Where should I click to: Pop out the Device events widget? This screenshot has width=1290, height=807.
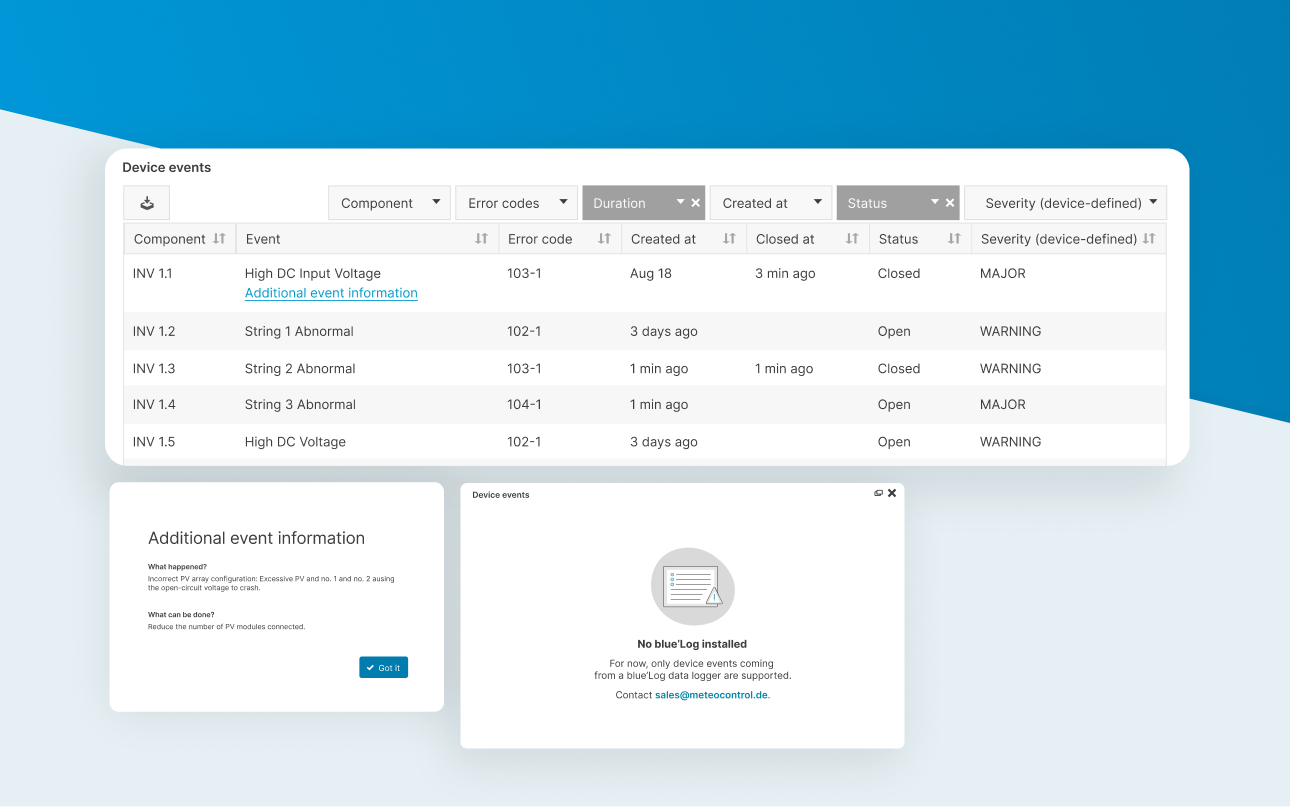pyautogui.click(x=878, y=493)
